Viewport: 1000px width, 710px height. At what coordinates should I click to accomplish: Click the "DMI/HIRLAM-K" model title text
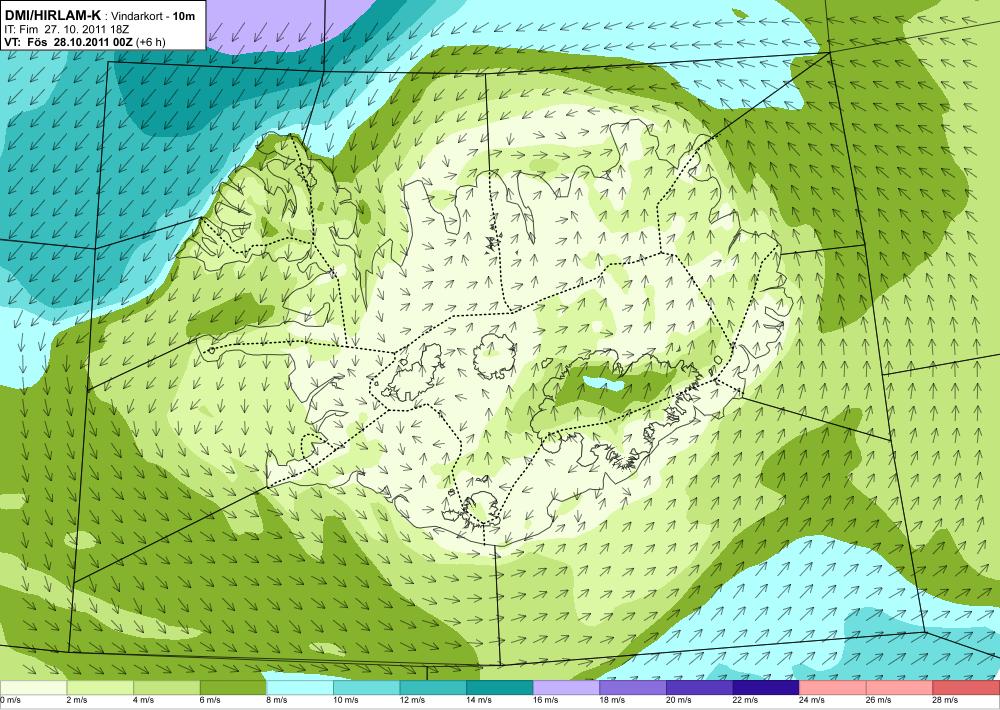coord(52,15)
